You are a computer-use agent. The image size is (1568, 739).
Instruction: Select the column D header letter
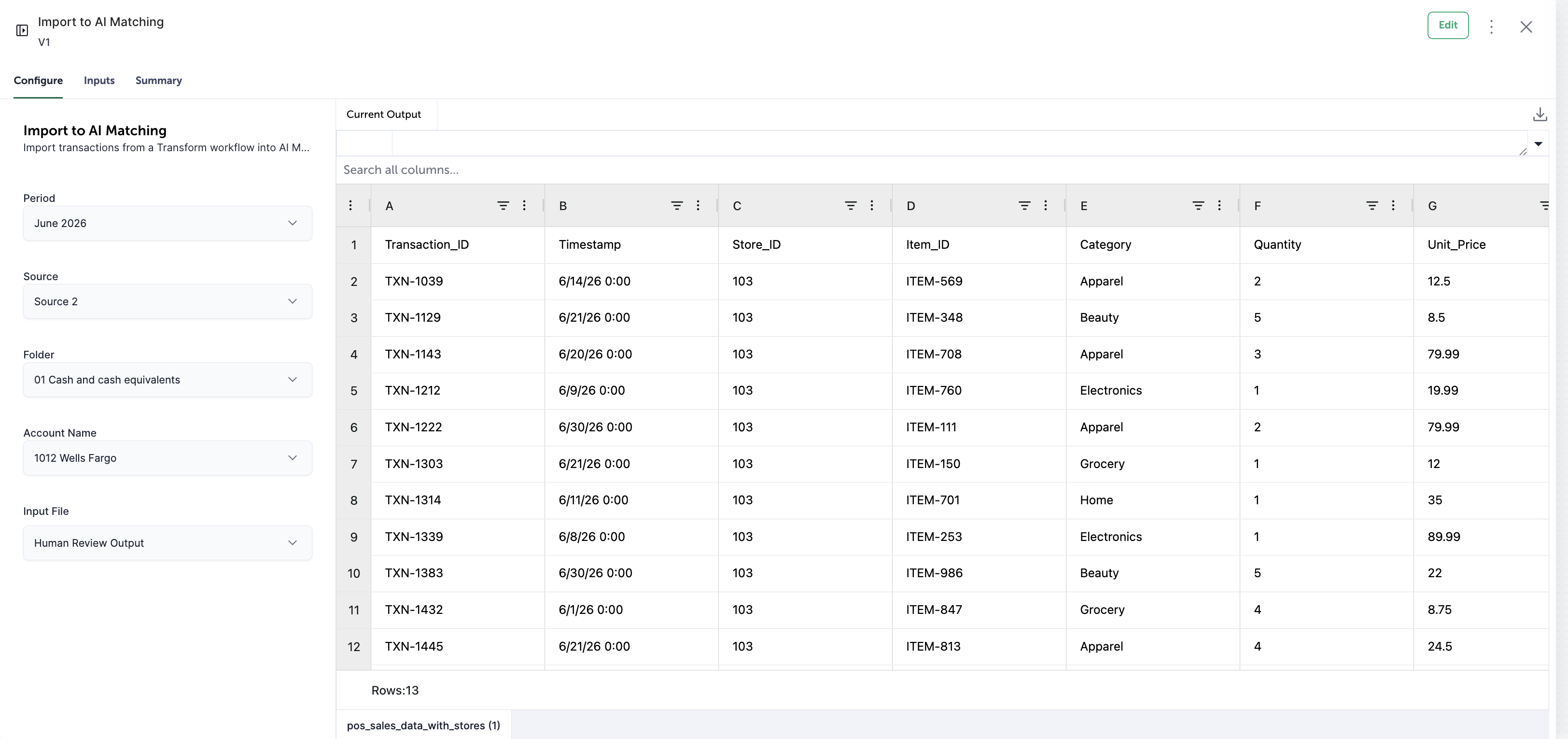910,206
